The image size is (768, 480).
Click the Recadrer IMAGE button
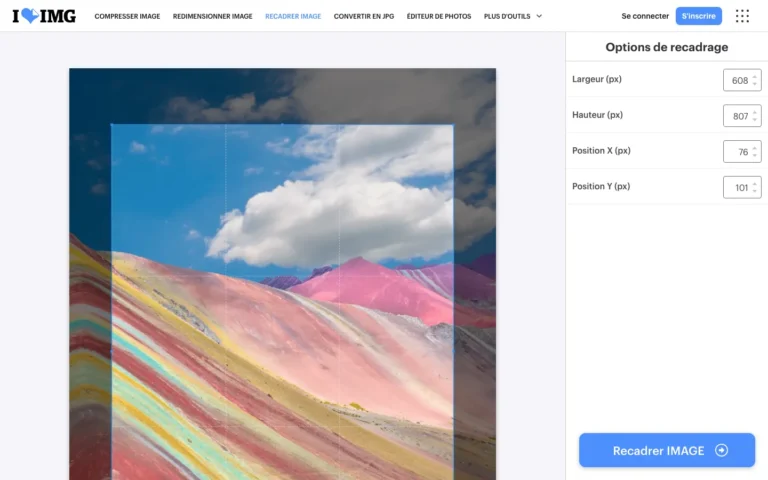(667, 450)
